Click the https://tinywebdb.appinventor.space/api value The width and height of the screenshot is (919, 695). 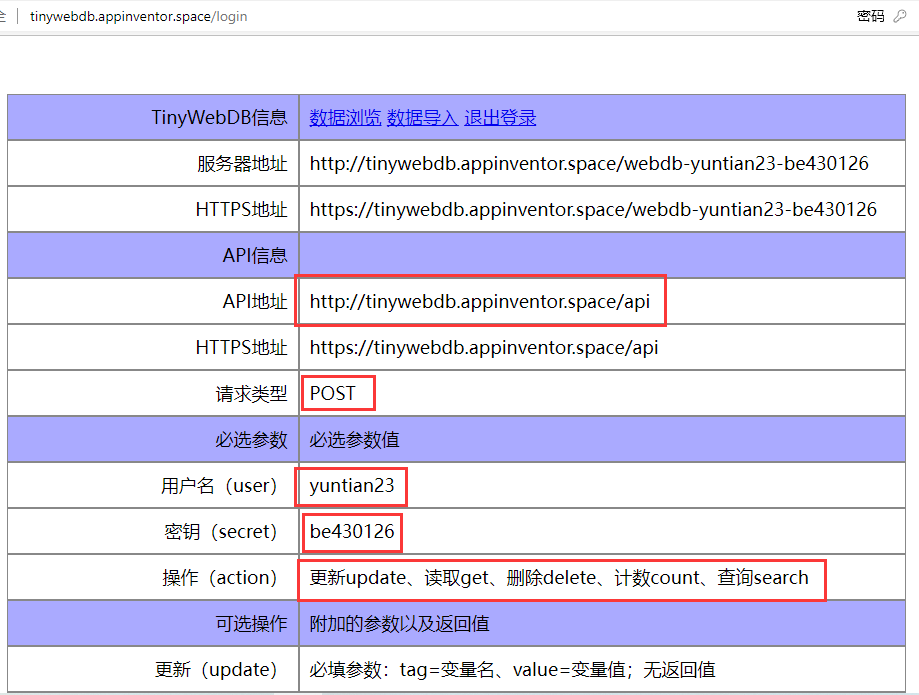[484, 348]
